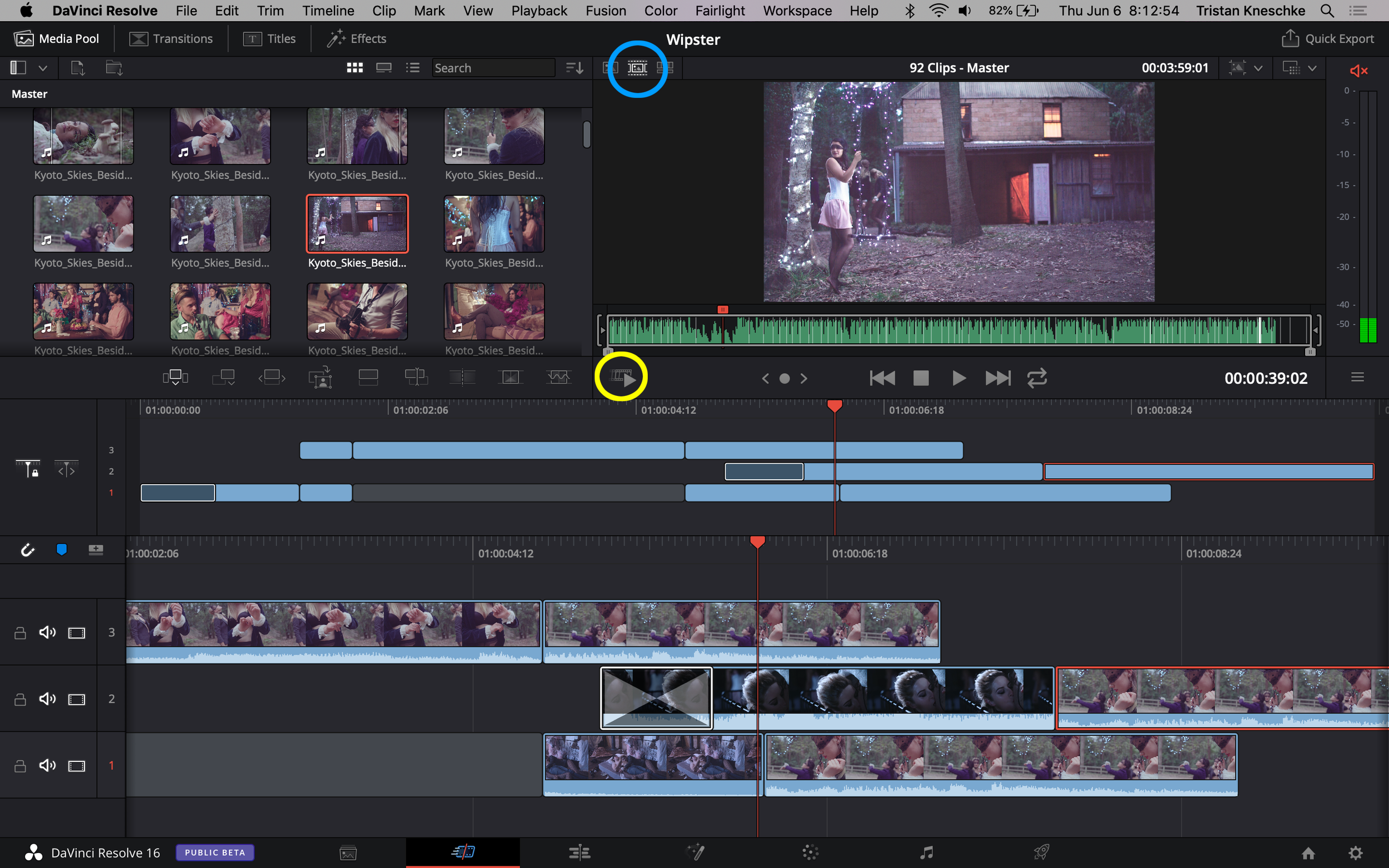Screen dimensions: 1389x868
Task: Click the Append to end tool
Action: pyautogui.click(x=223, y=377)
